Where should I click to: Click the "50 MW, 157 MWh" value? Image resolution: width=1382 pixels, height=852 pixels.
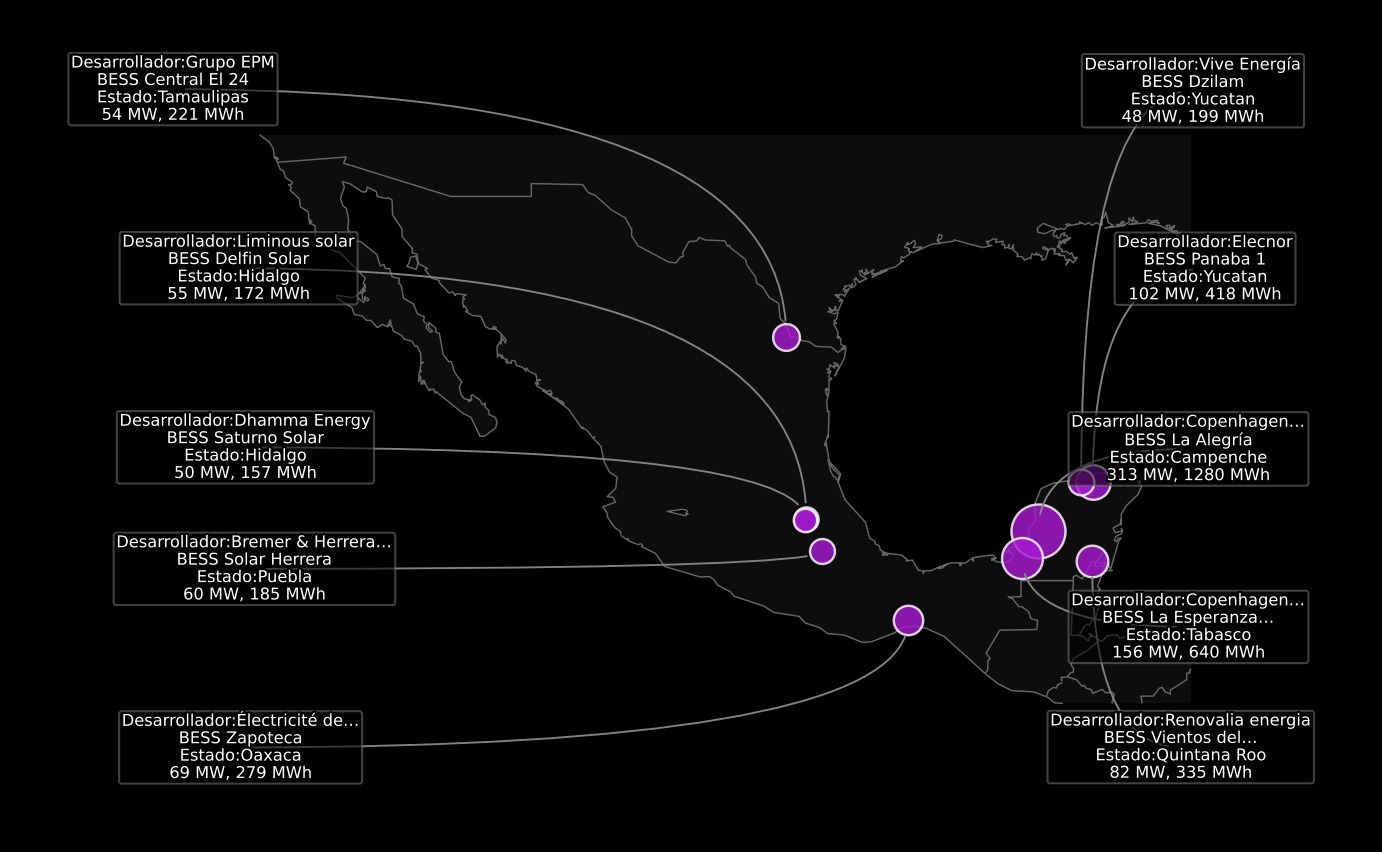click(245, 472)
